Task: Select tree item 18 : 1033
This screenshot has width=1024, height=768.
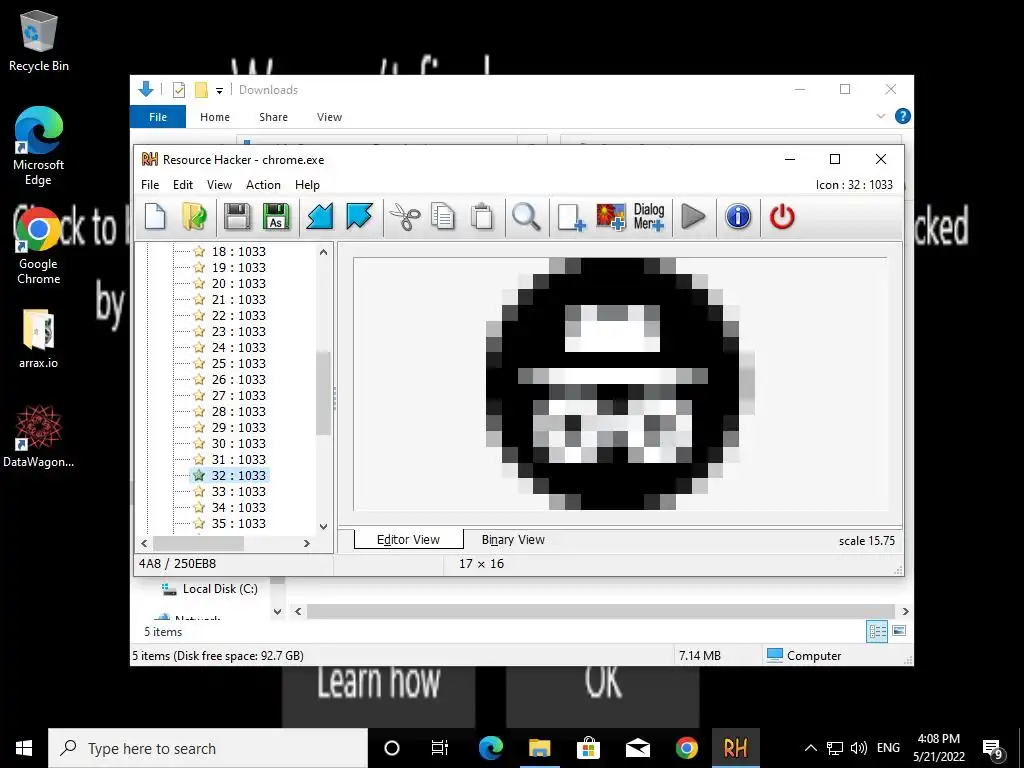Action: (238, 251)
